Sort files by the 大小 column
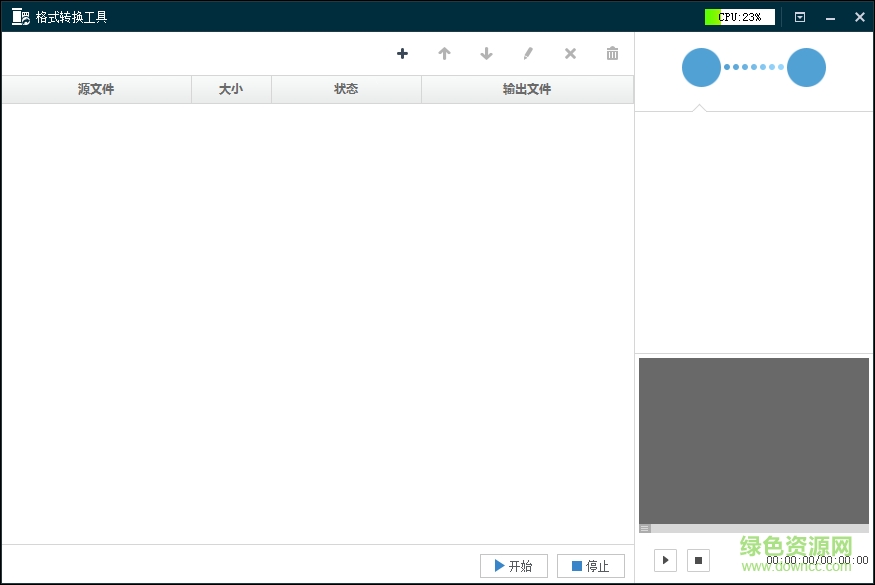Image resolution: width=875 pixels, height=585 pixels. coord(231,89)
